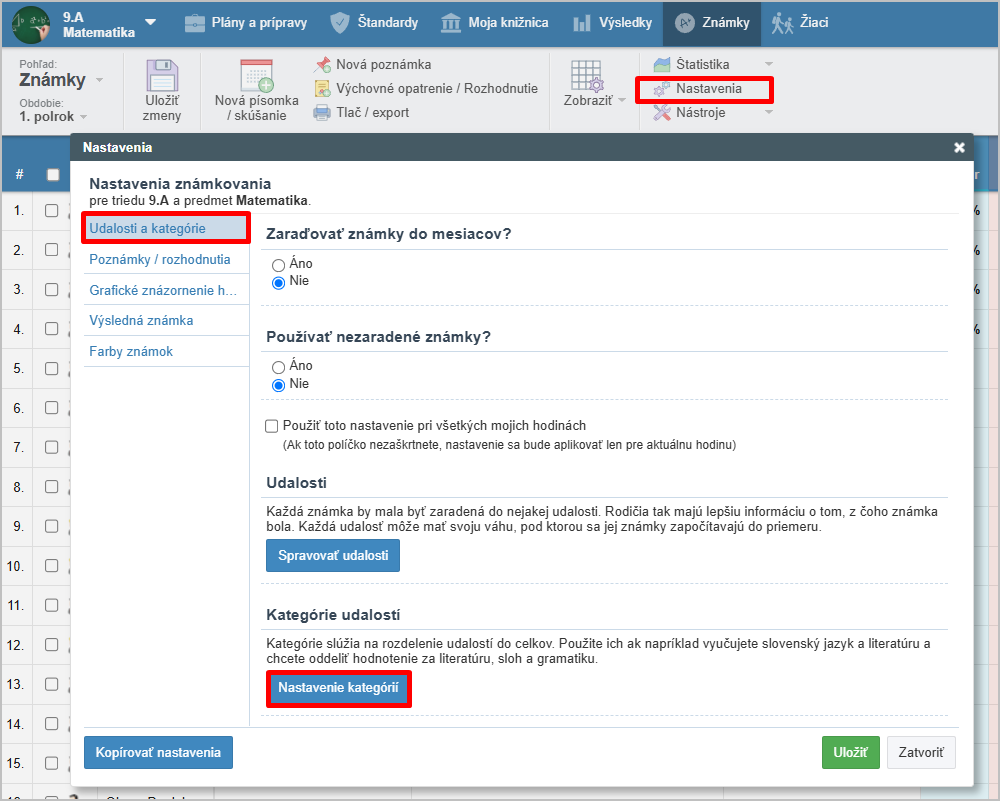Select Áno for Používať nezaradené známky
This screenshot has height=801, width=1000.
(x=279, y=367)
